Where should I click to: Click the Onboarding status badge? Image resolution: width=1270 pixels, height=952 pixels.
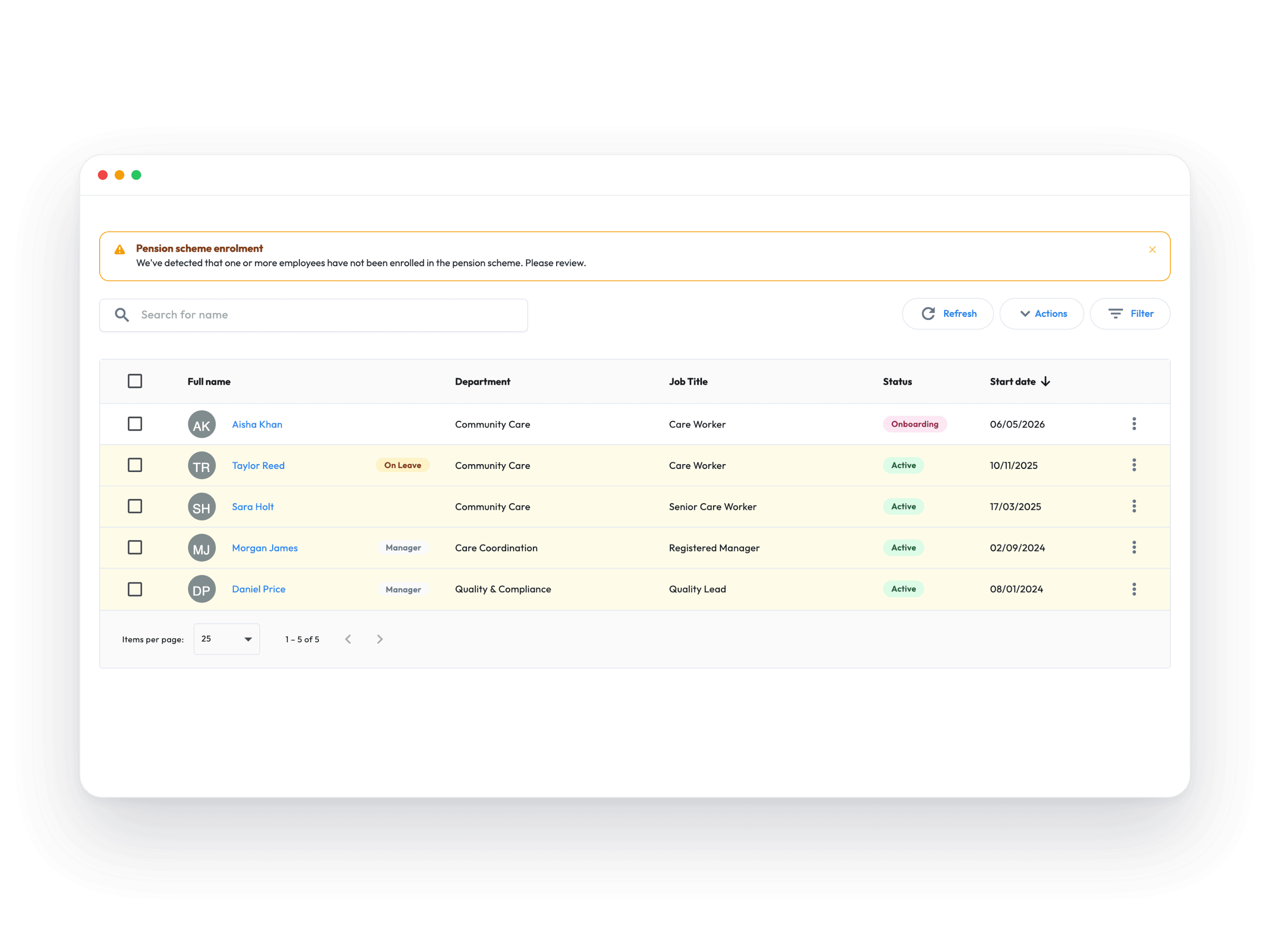[915, 424]
